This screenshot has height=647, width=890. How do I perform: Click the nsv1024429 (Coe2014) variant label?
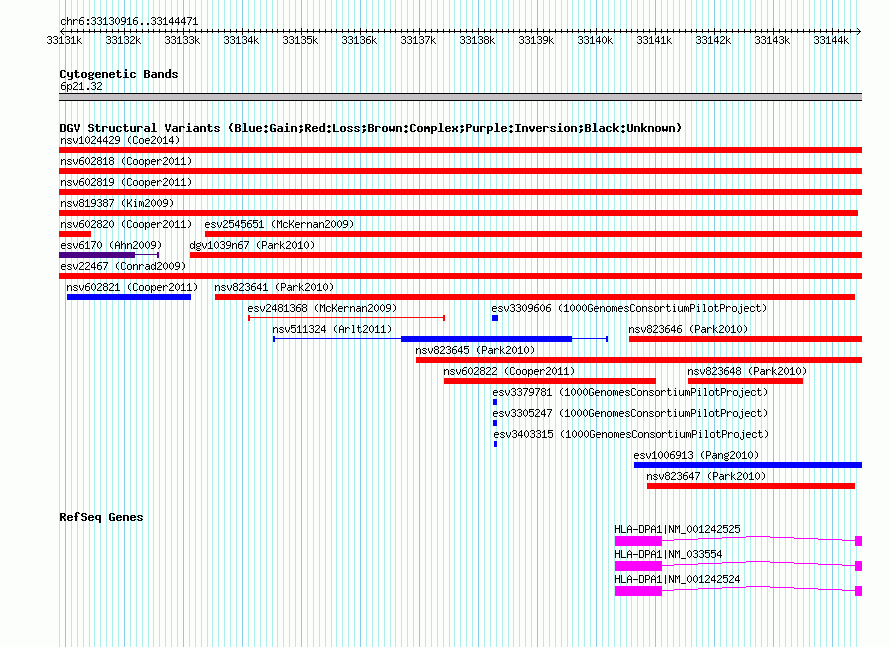(x=120, y=140)
